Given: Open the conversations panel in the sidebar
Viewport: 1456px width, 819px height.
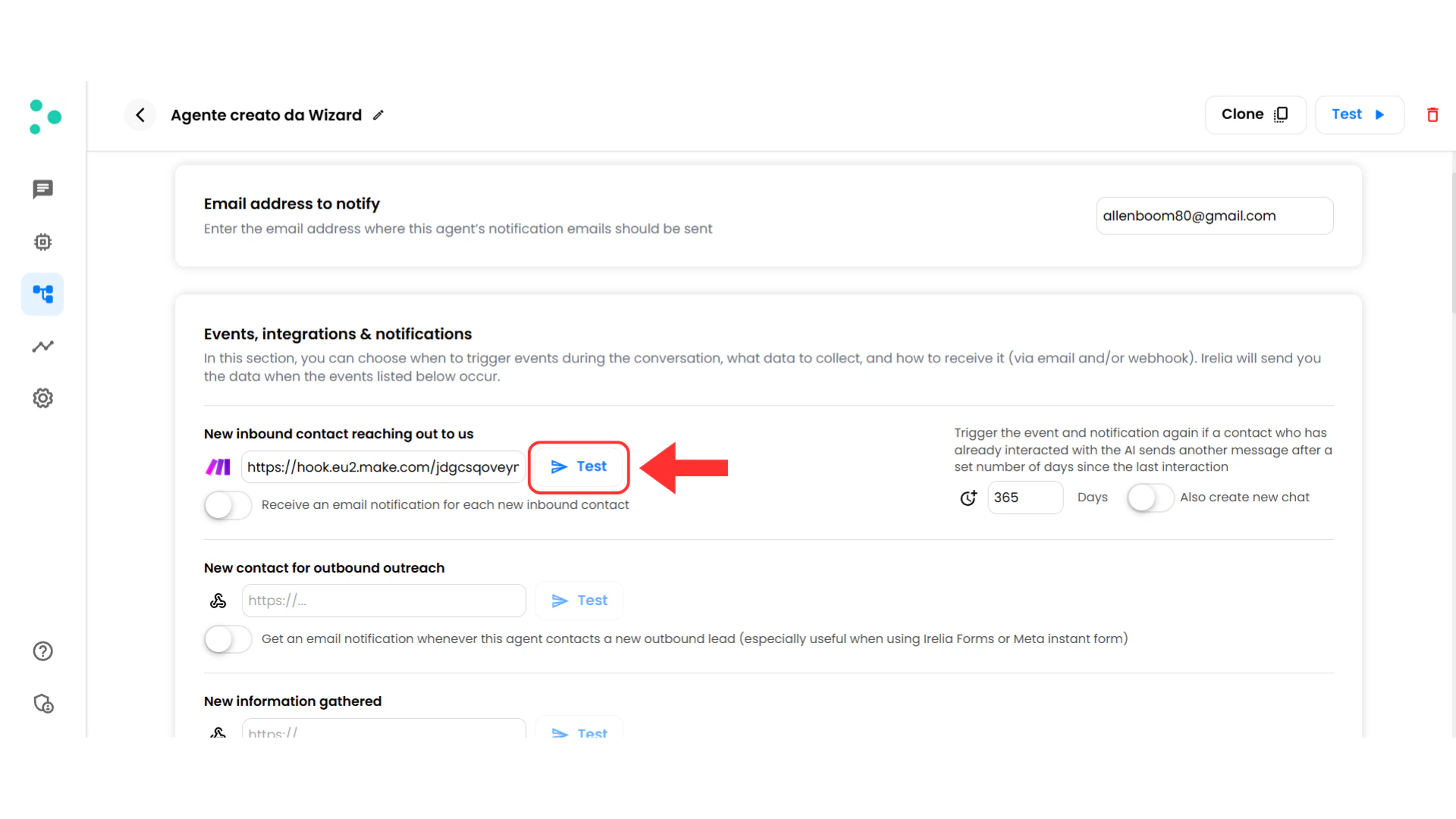Looking at the screenshot, I should coord(42,190).
